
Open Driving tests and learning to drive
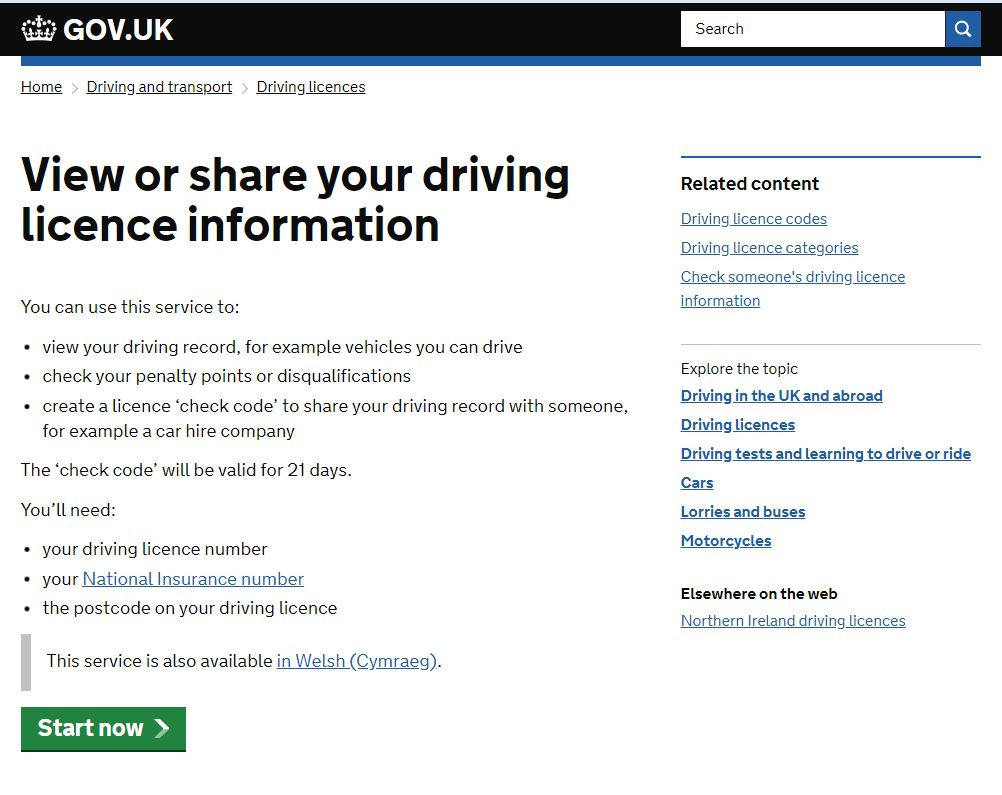[x=825, y=453]
